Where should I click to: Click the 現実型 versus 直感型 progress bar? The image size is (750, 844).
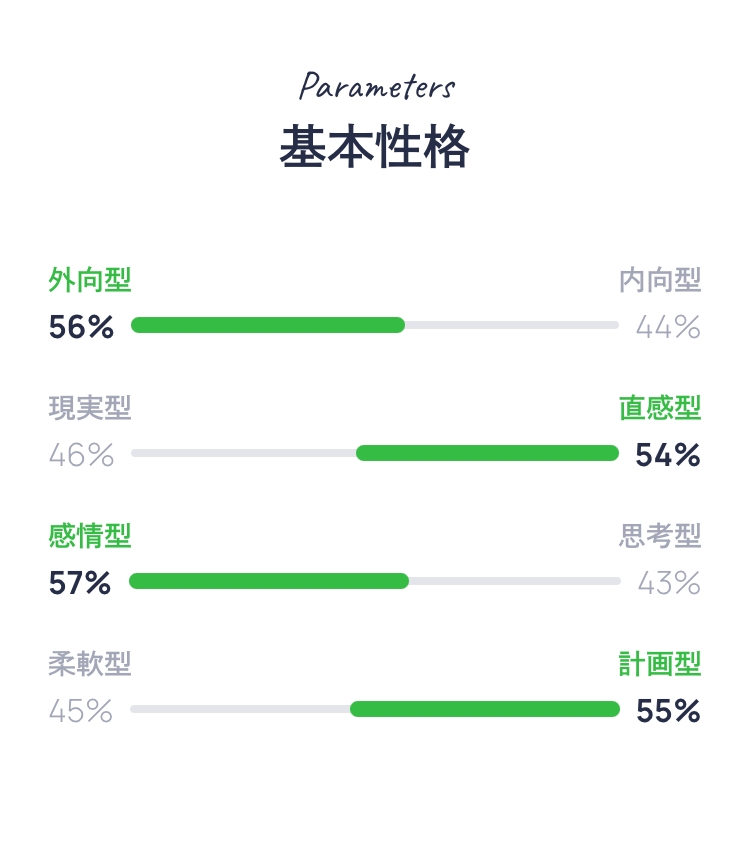(375, 453)
